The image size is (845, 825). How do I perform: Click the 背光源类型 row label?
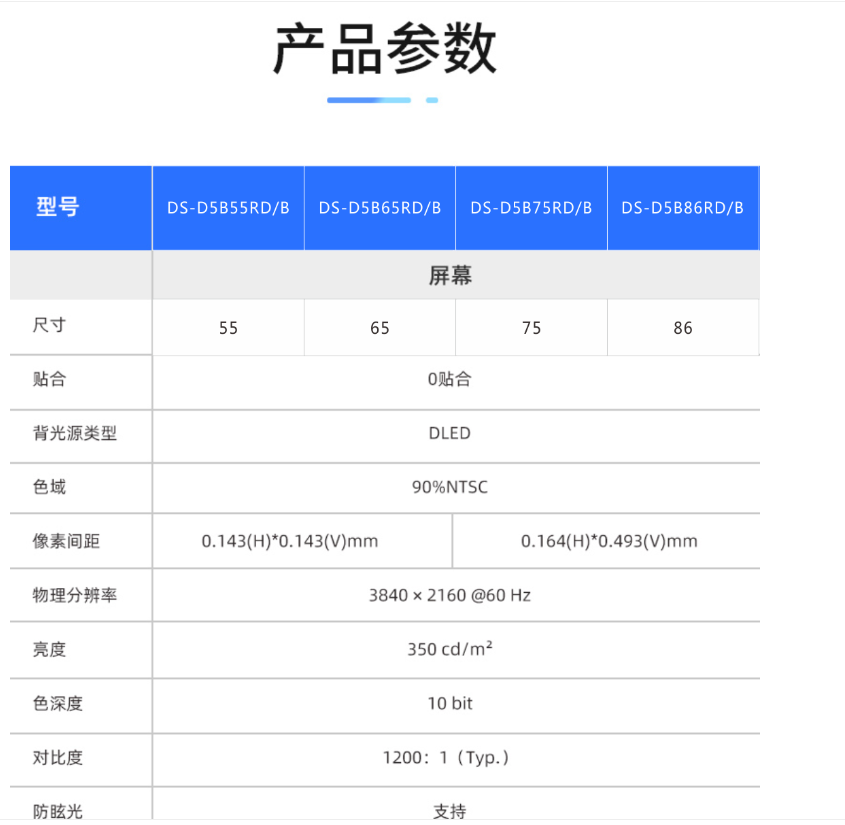[x=75, y=433]
